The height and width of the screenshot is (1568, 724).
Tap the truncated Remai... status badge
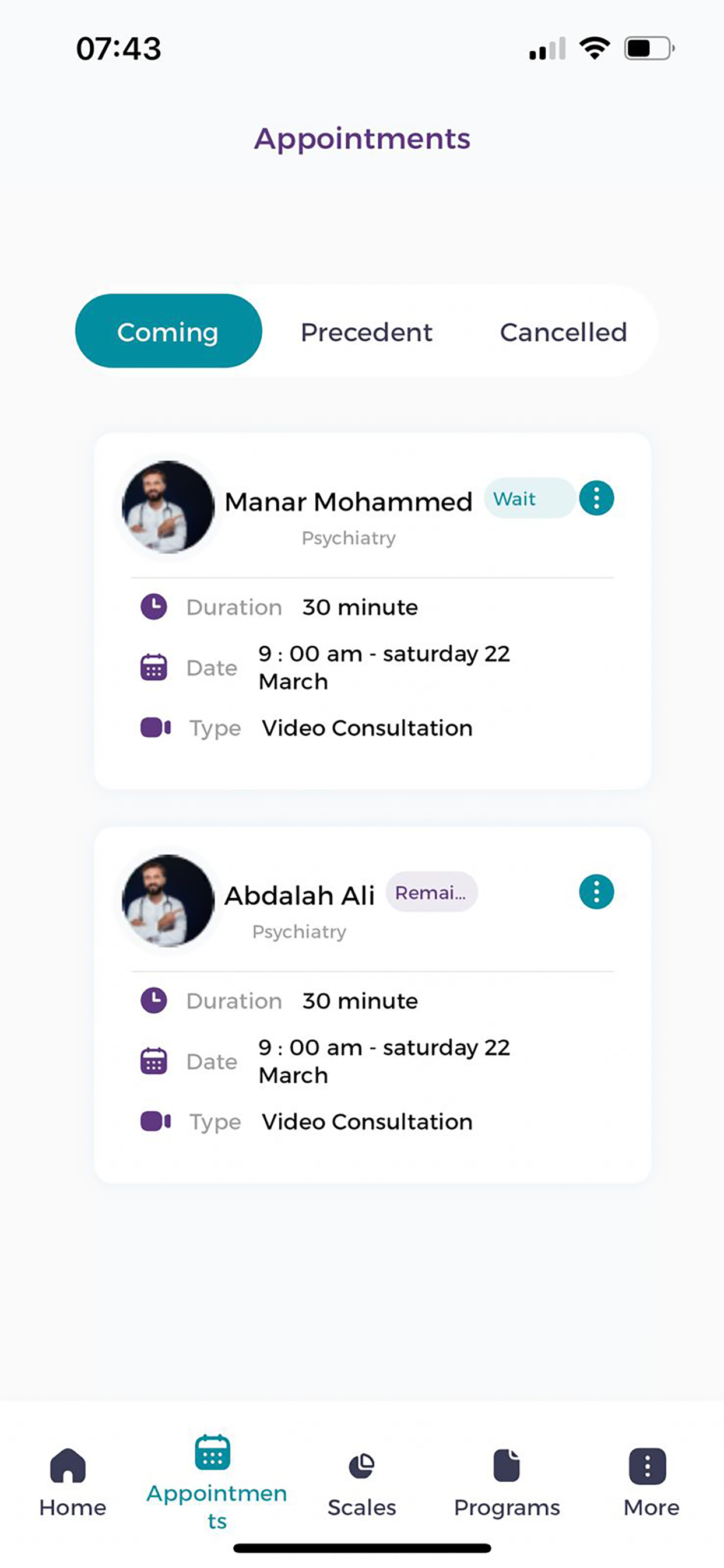pos(431,892)
